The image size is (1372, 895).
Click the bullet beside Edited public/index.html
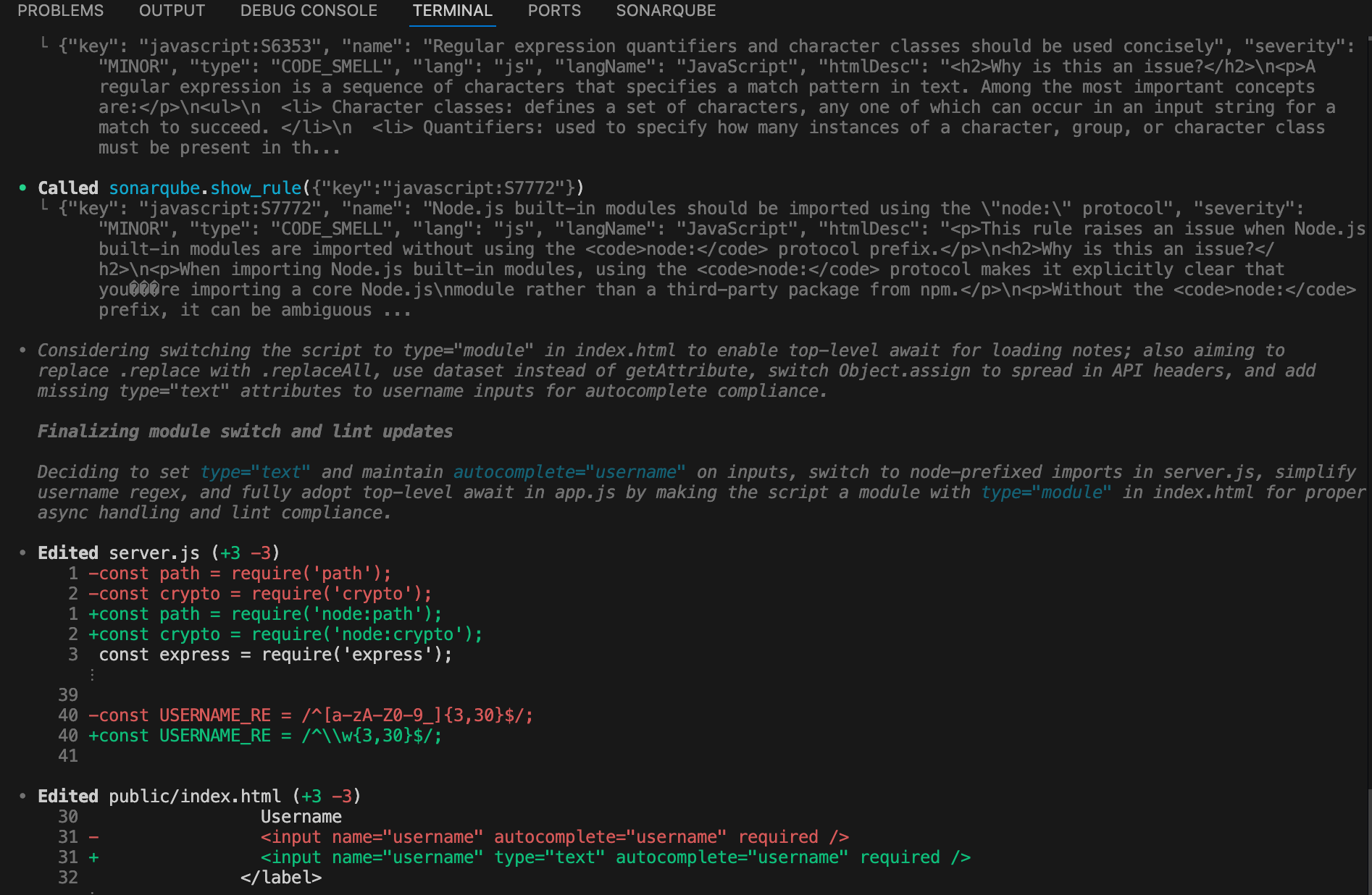point(23,797)
